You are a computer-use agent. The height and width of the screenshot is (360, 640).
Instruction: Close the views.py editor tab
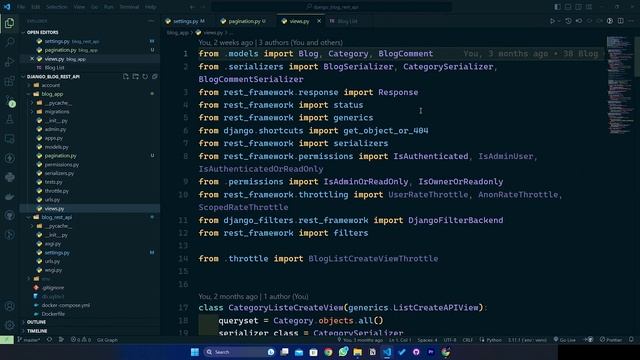tap(319, 21)
